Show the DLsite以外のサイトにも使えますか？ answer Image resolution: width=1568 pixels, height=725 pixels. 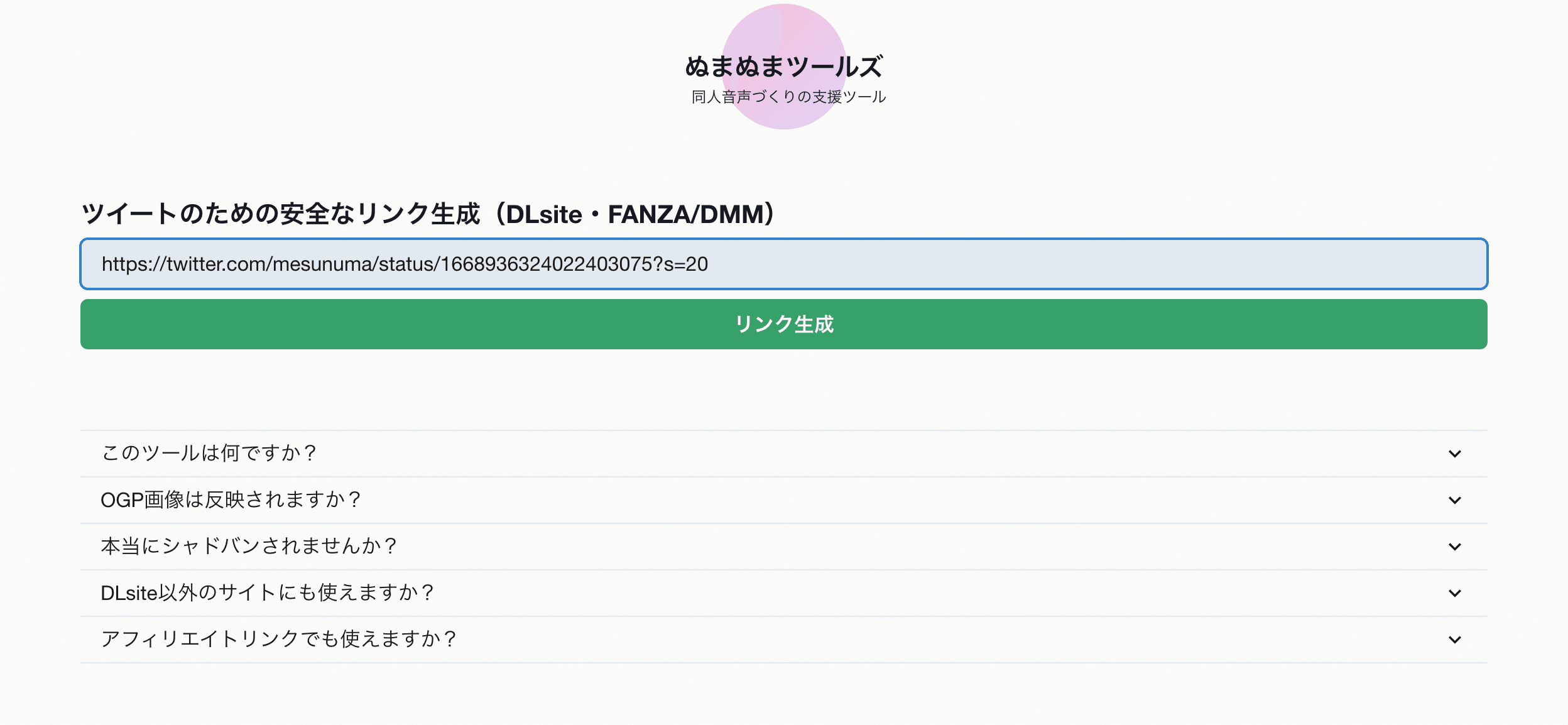pyautogui.click(x=268, y=592)
